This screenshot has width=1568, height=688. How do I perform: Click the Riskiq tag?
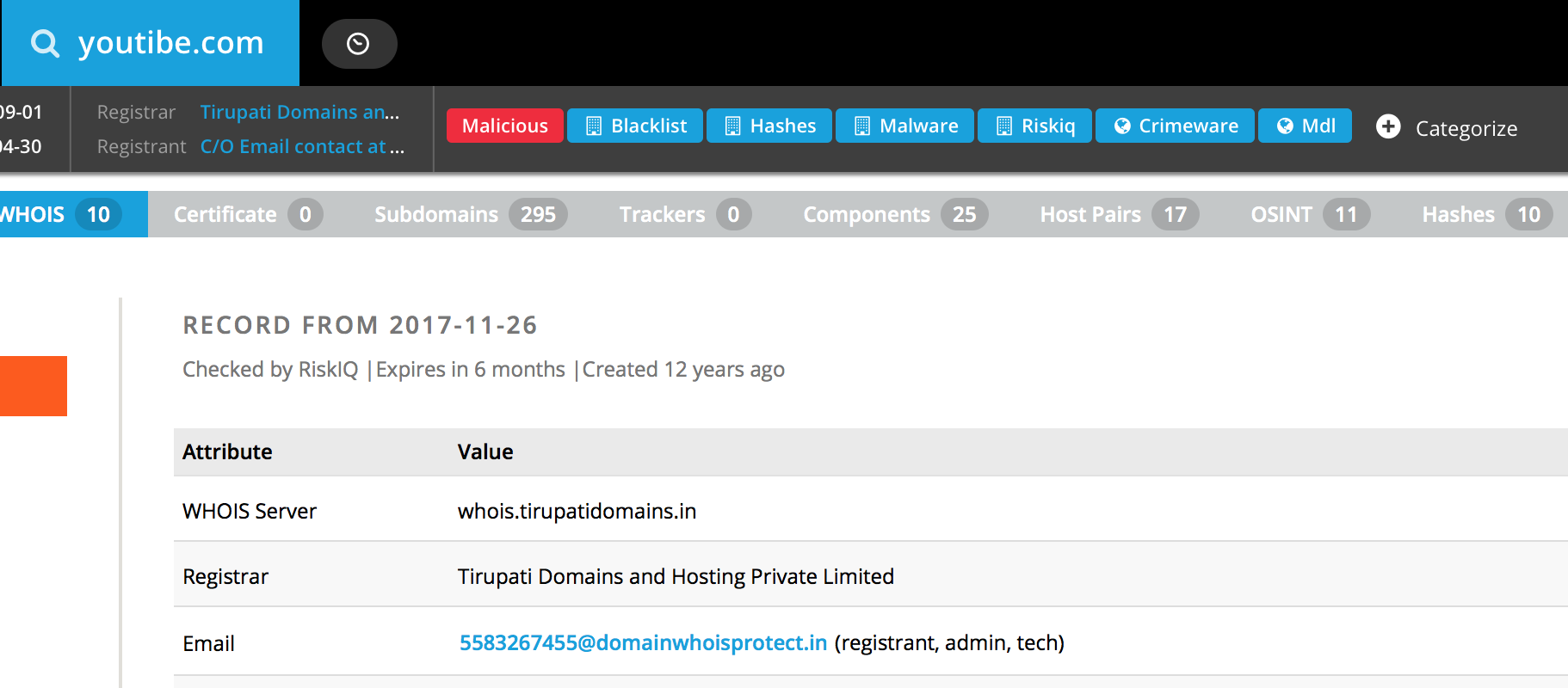(x=1034, y=126)
